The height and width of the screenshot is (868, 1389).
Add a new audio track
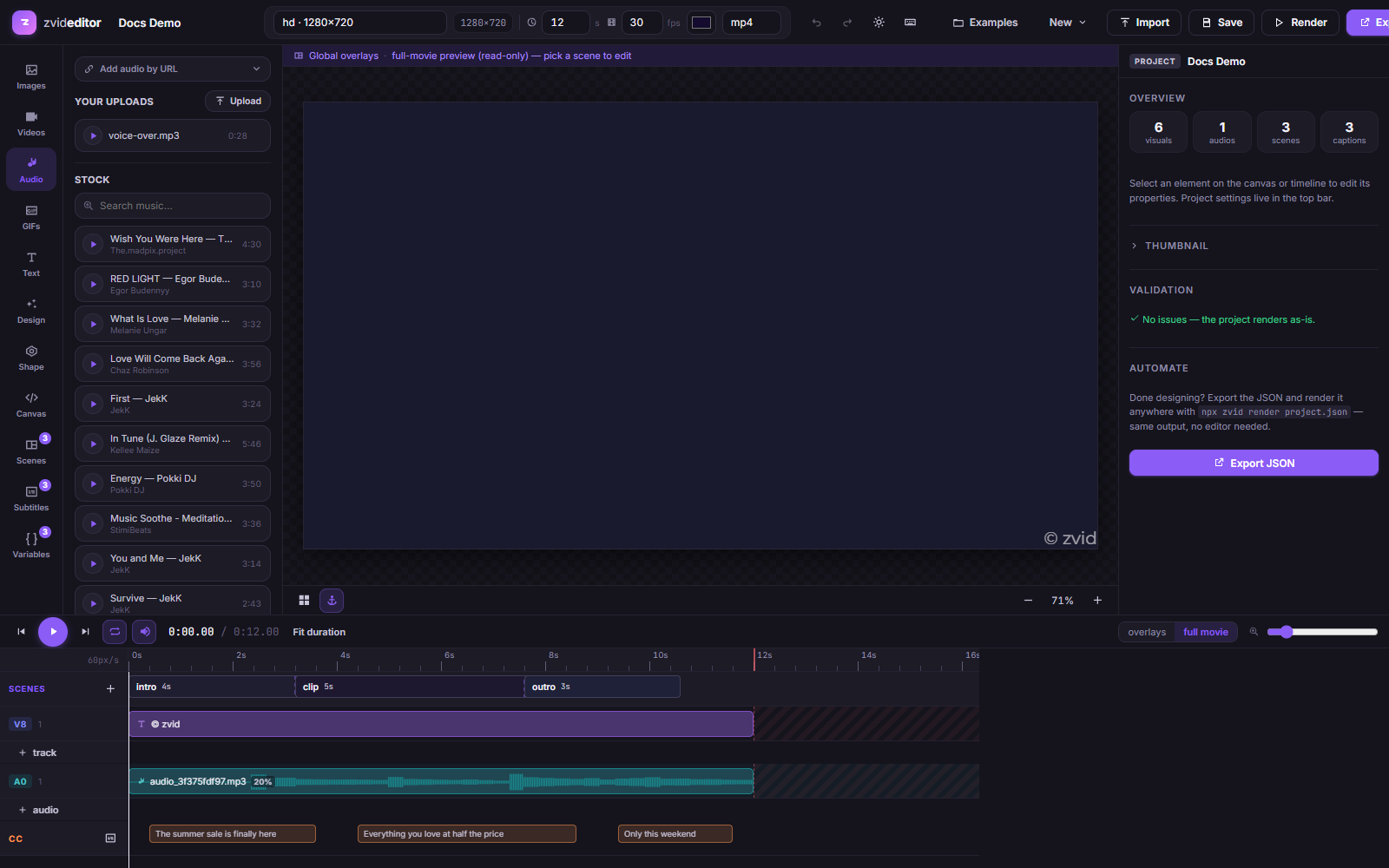[38, 810]
